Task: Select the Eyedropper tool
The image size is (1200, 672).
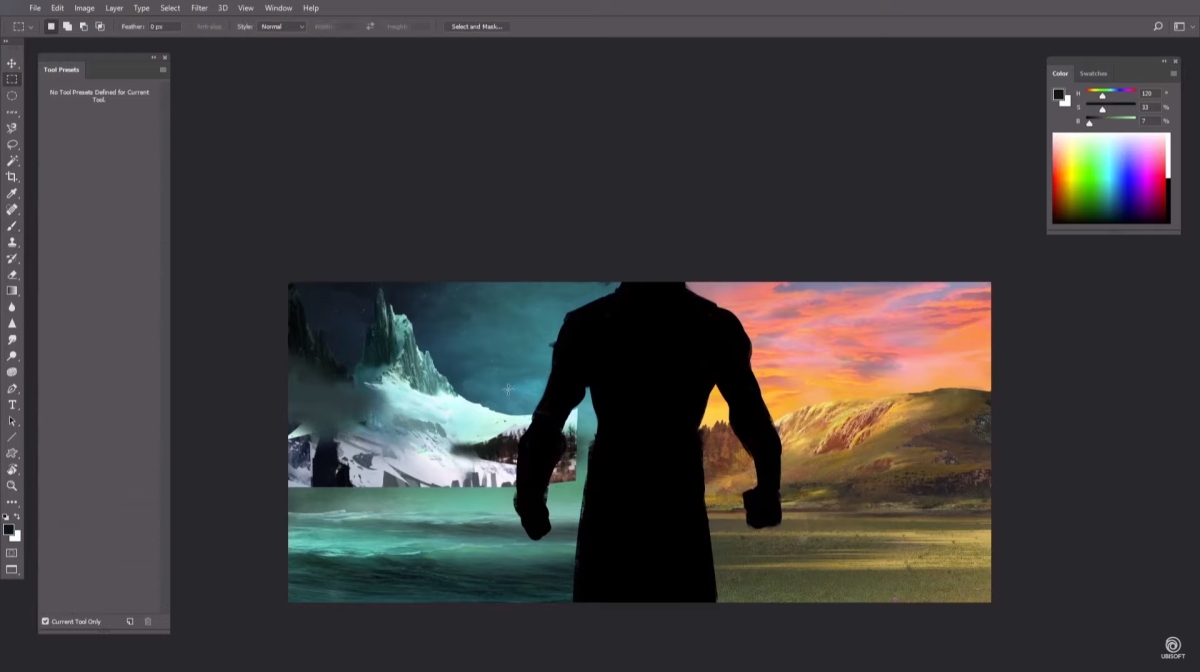Action: click(12, 193)
